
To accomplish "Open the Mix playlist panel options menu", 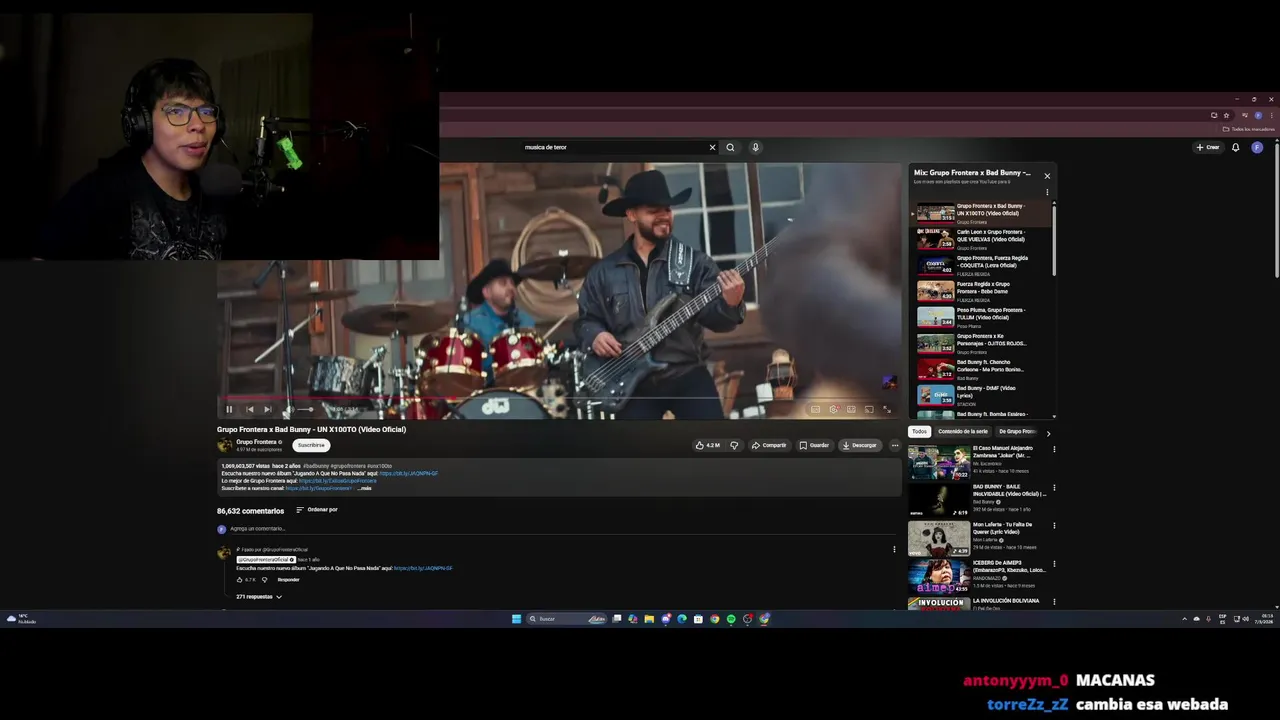I will pos(1047,192).
